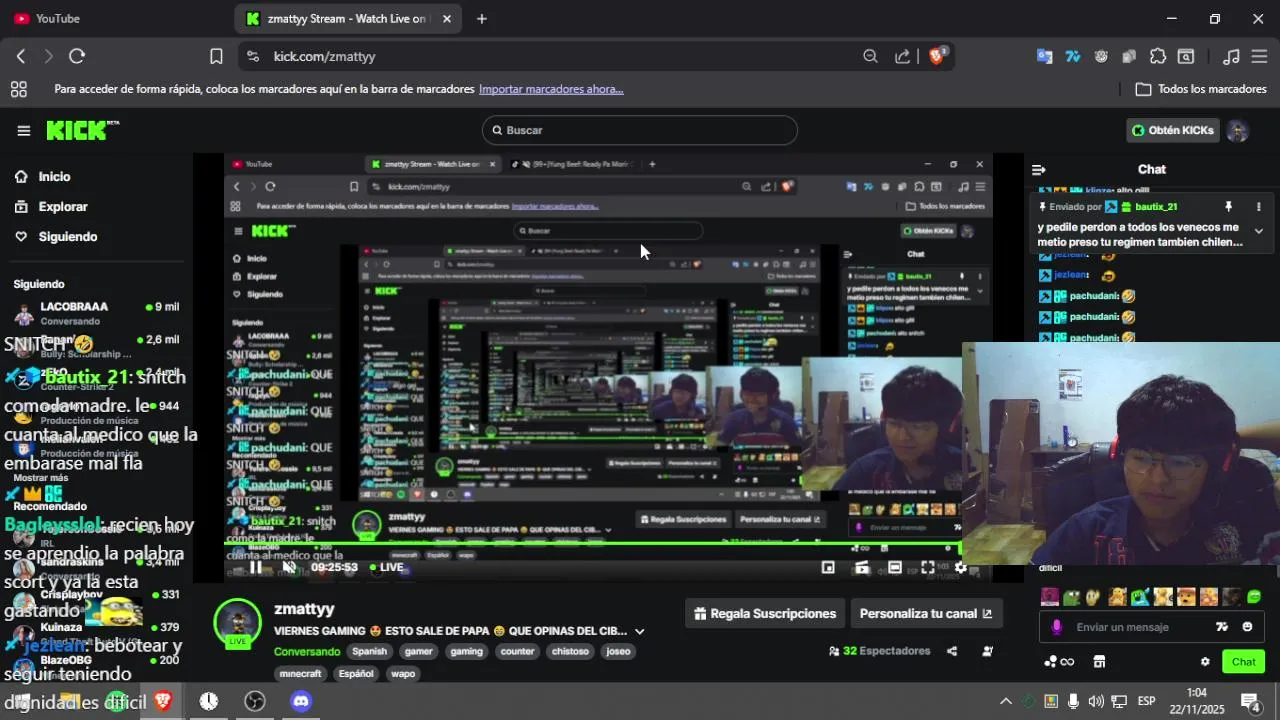Open the Kick hamburger menu

[x=23, y=130]
